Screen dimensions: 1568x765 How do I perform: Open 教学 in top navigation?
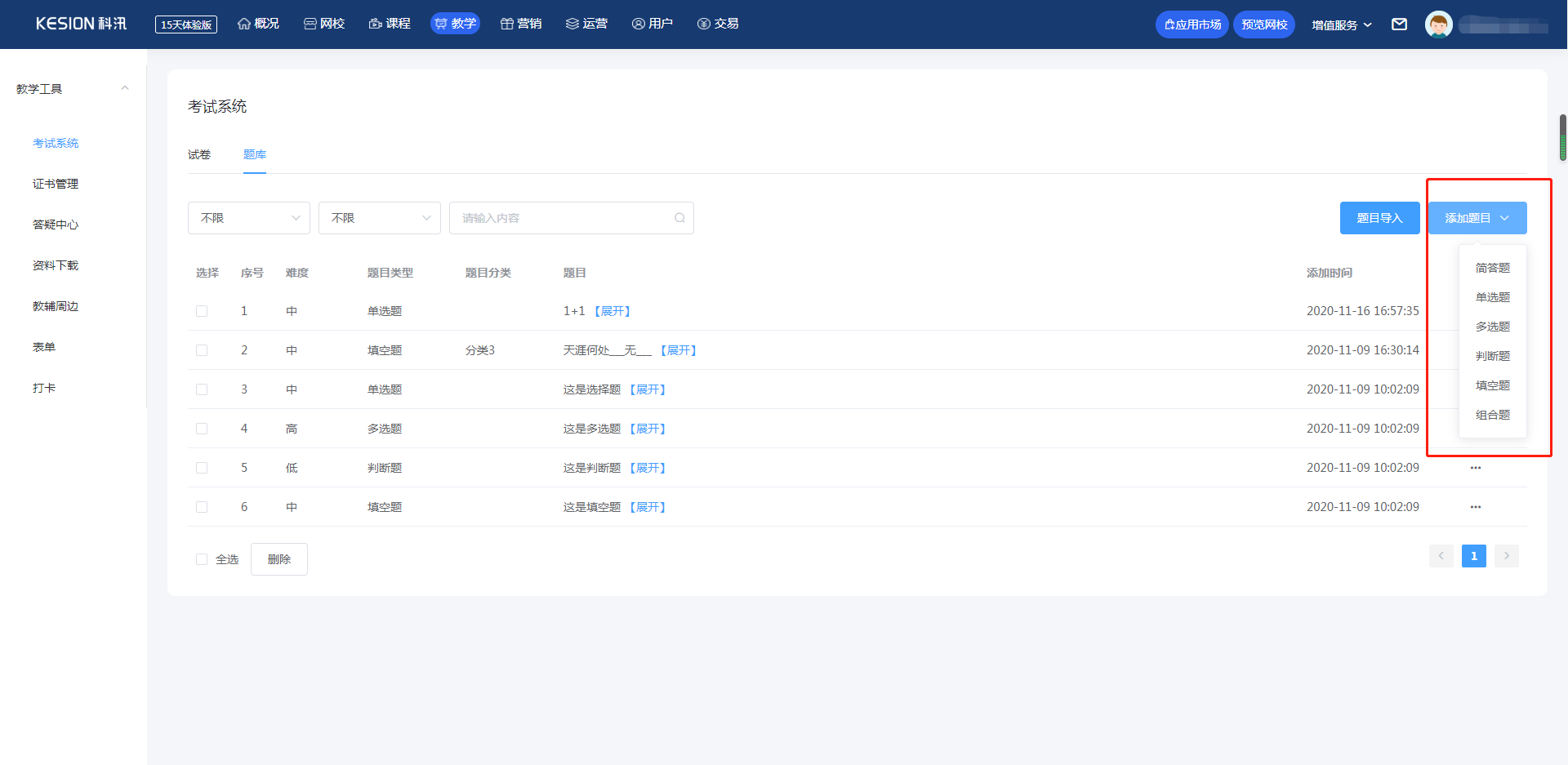point(455,24)
